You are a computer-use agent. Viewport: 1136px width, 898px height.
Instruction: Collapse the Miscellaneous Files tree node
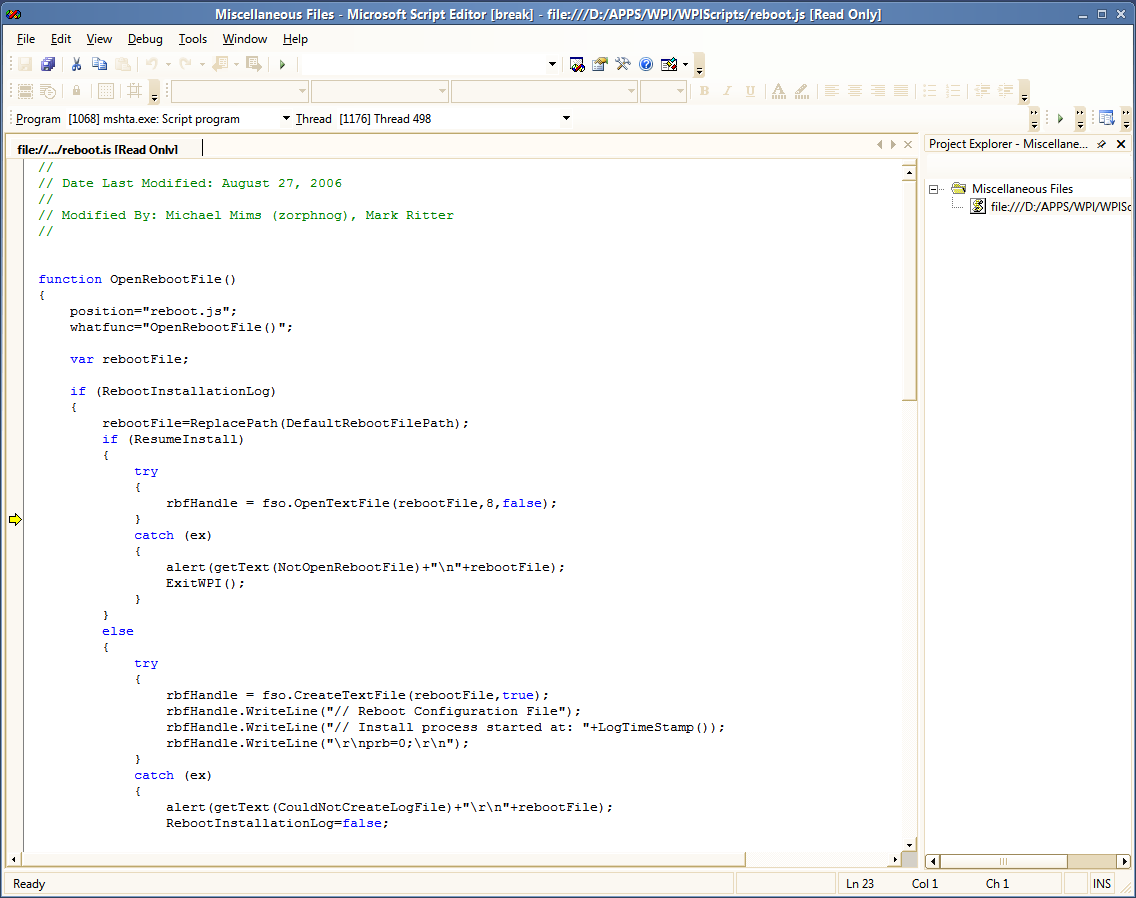934,189
